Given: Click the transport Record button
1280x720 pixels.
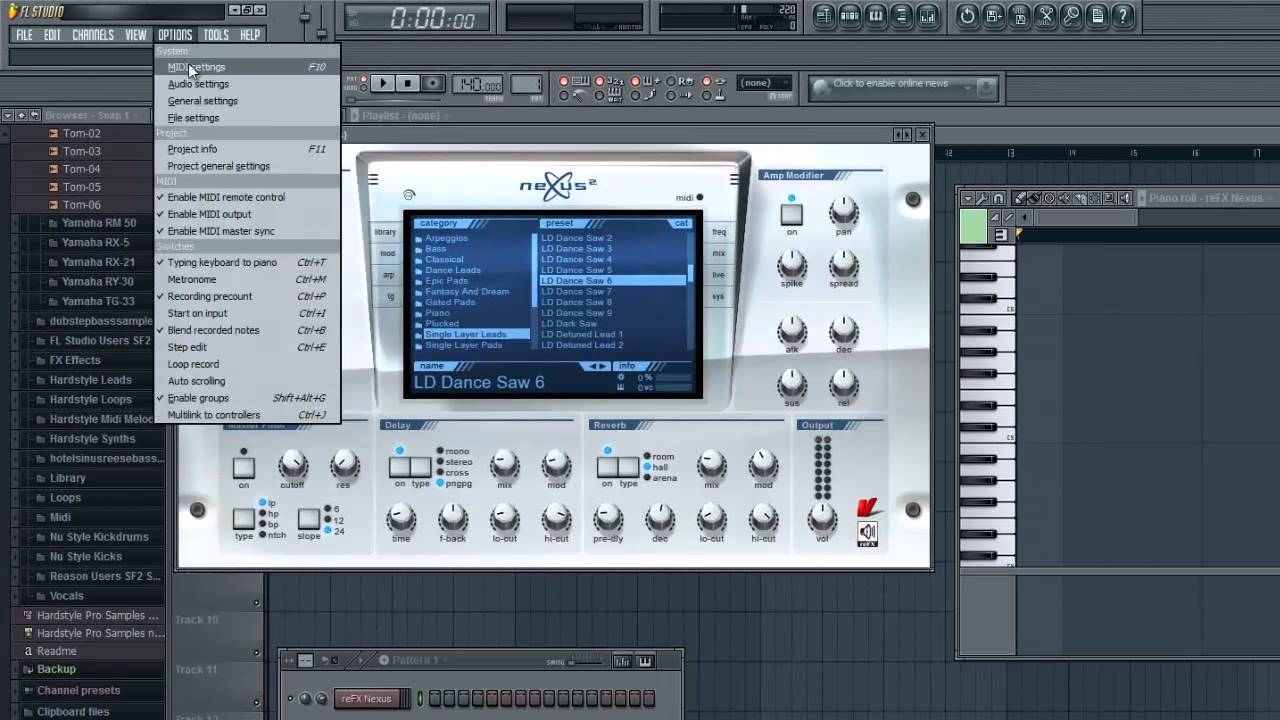Looking at the screenshot, I should click(432, 84).
